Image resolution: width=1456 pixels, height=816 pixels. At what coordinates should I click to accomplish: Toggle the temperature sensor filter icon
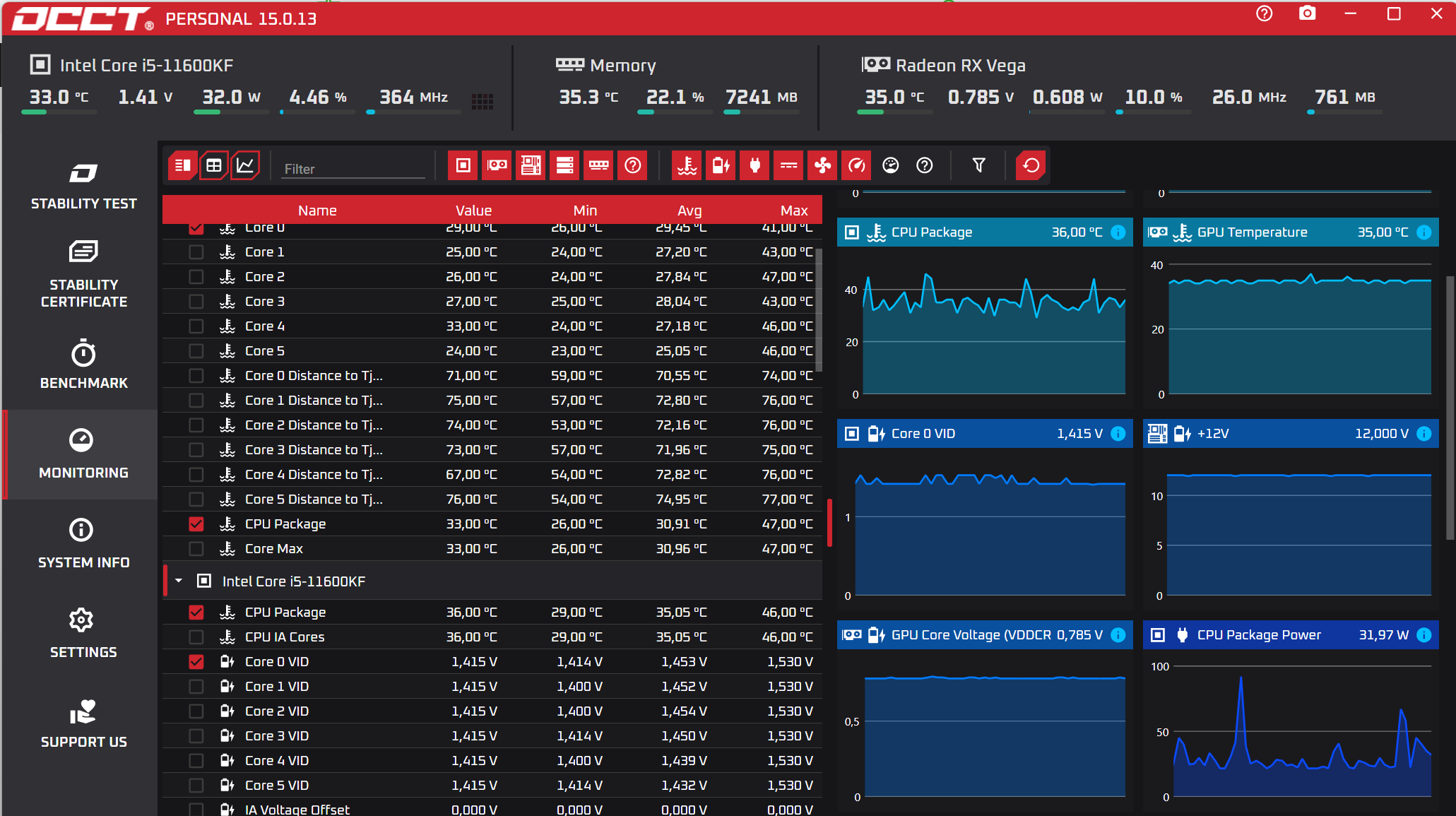pos(687,165)
